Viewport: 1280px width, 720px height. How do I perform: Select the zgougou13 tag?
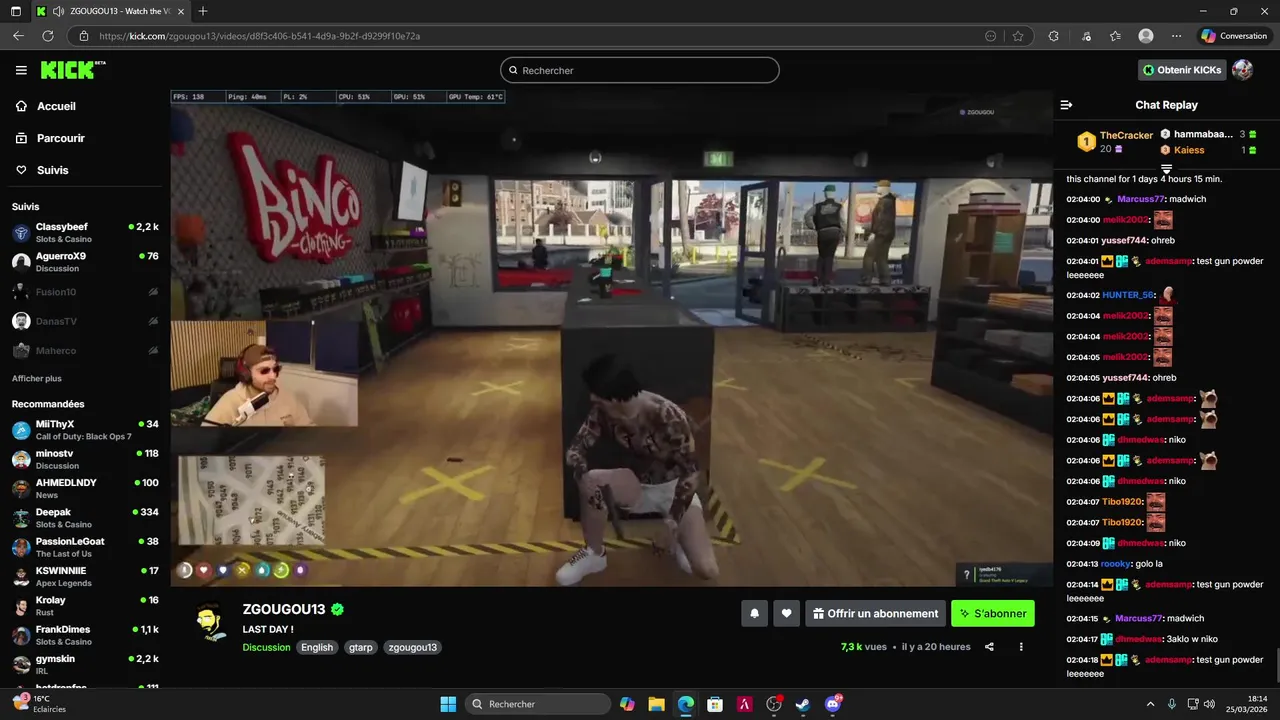coord(413,647)
